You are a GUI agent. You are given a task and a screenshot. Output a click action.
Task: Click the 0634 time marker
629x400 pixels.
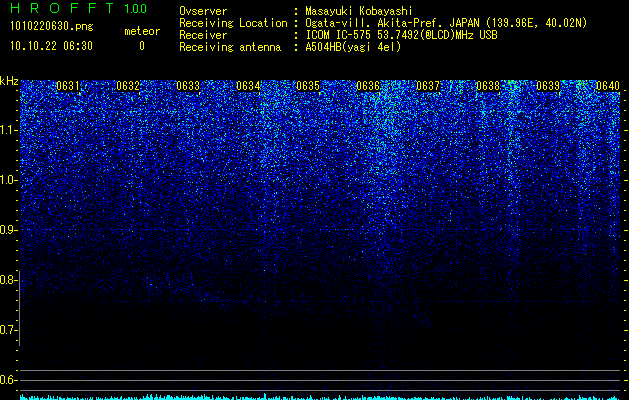(248, 86)
